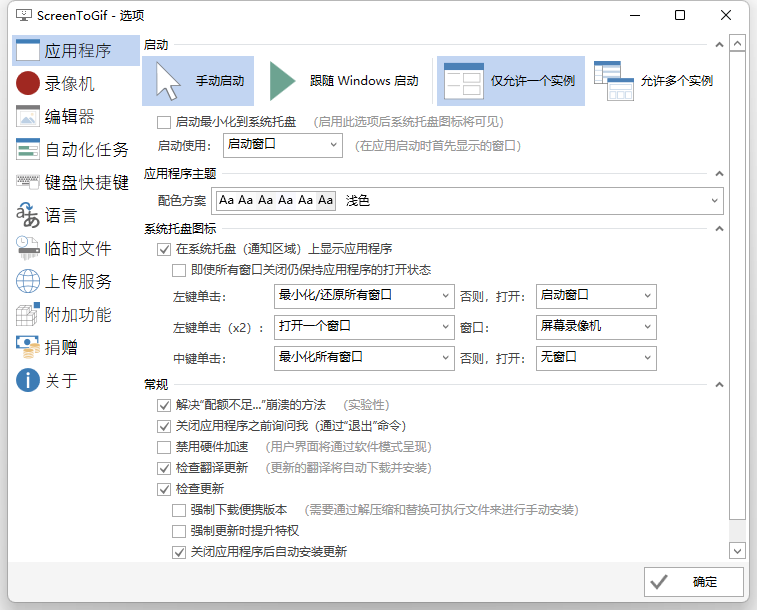This screenshot has height=610, width=757.
Task: Click the vertical scrollbar thumb
Action: tap(737, 286)
